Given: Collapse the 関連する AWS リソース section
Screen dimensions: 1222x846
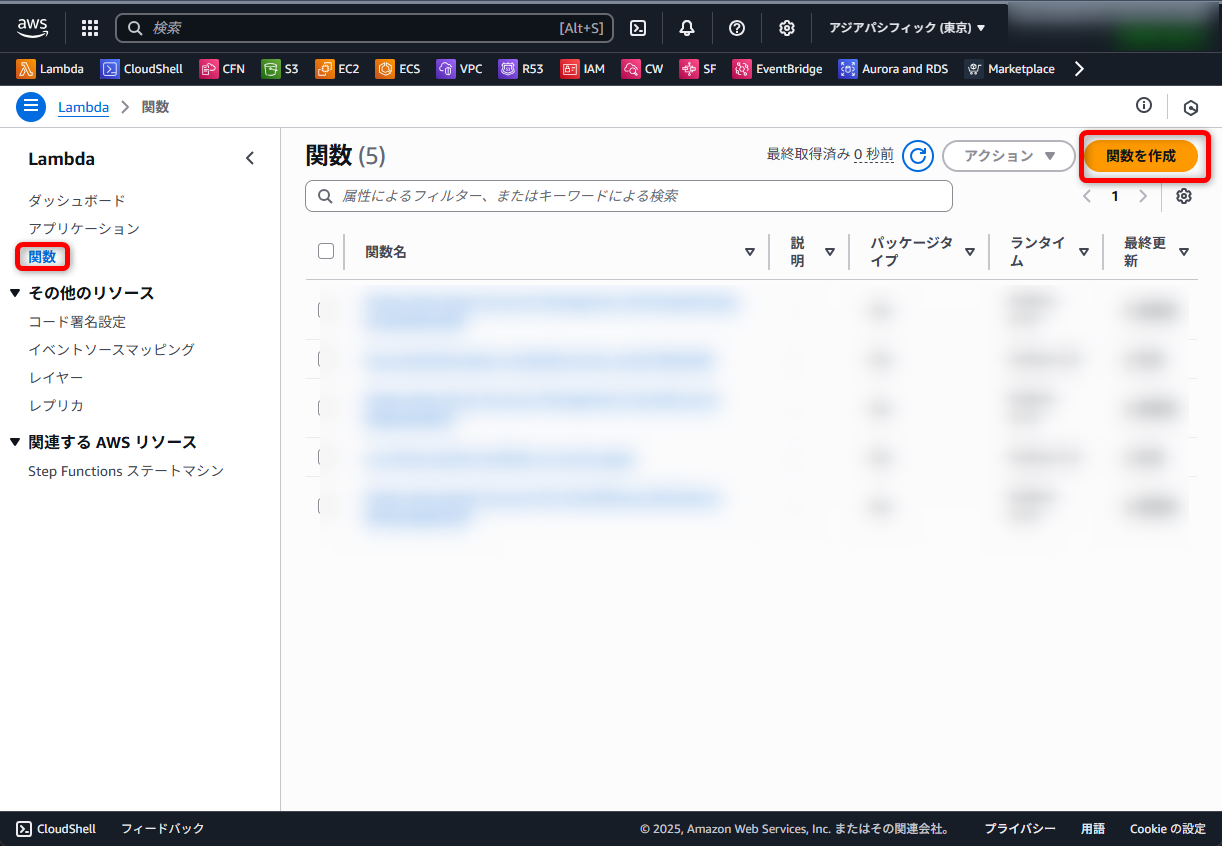Looking at the screenshot, I should click(15, 442).
